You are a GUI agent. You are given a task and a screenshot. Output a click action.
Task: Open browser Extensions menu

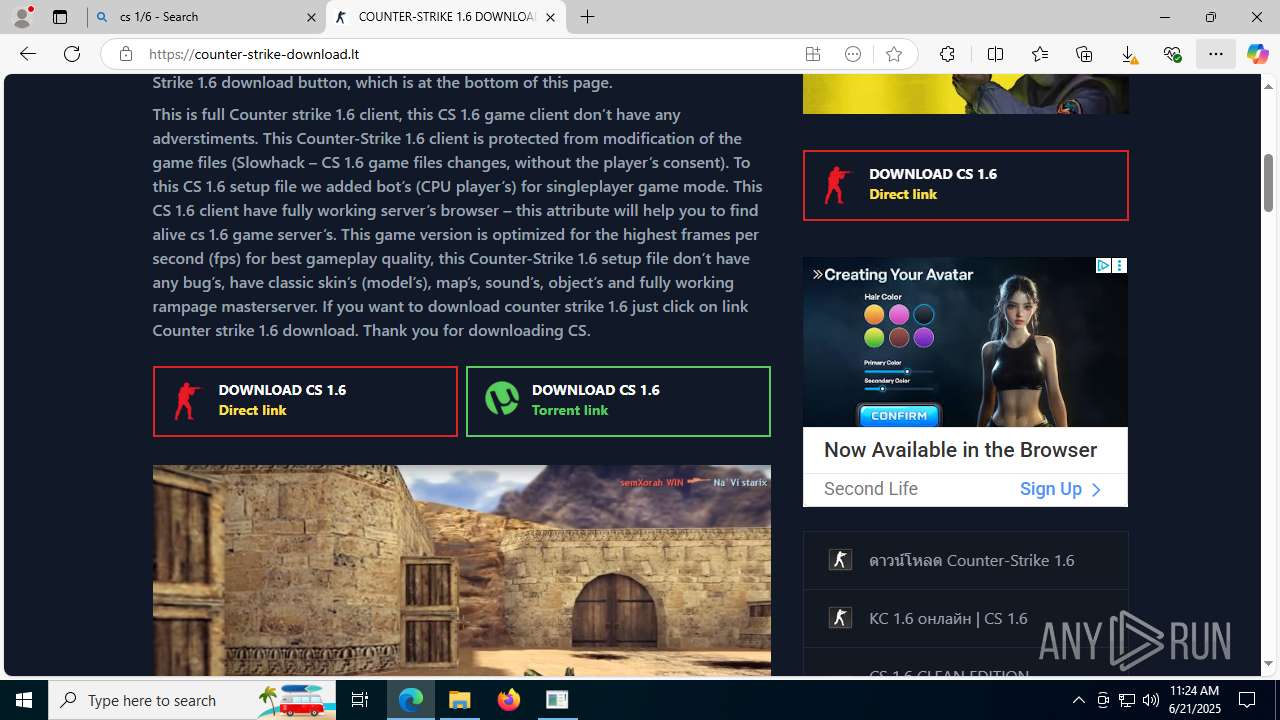pyautogui.click(x=947, y=54)
